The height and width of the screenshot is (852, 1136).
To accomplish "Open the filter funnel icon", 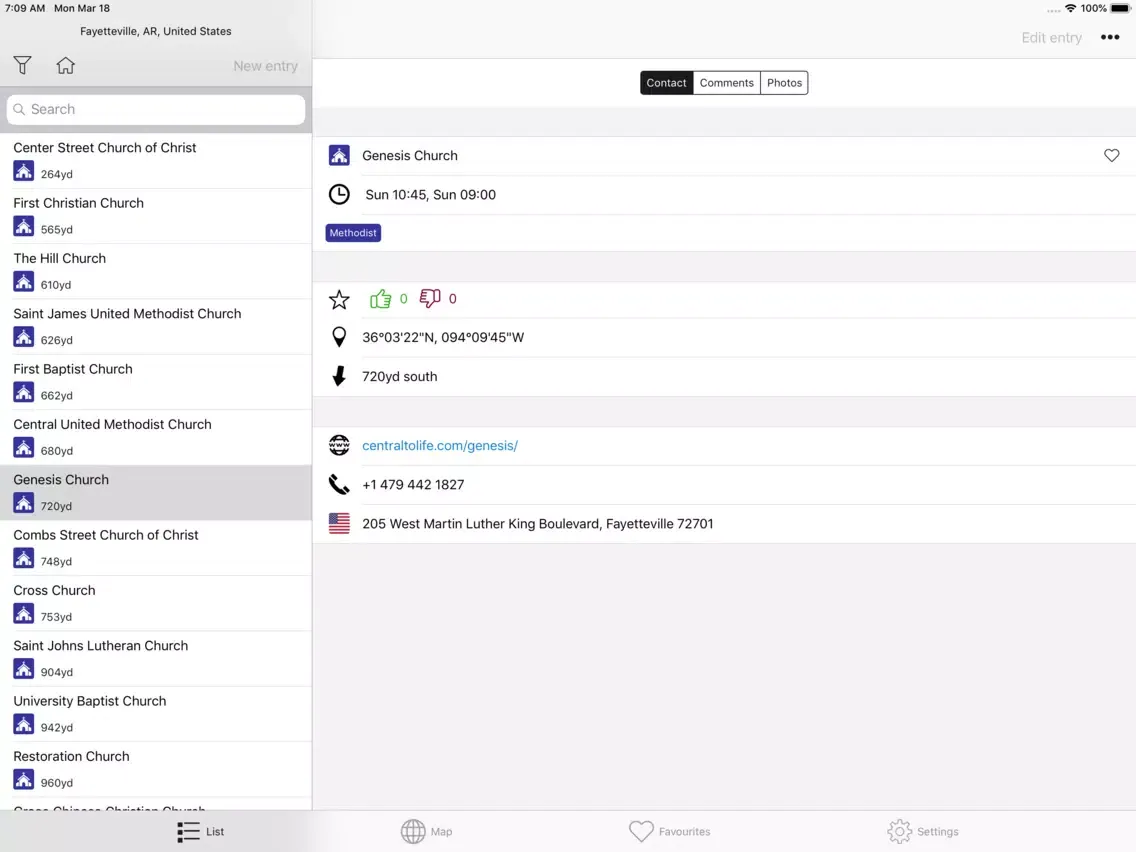I will point(22,65).
